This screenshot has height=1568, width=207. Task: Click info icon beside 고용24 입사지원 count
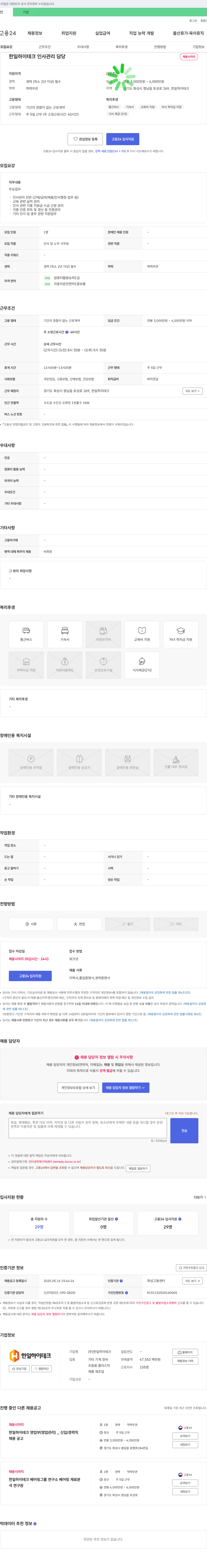coord(180,1219)
